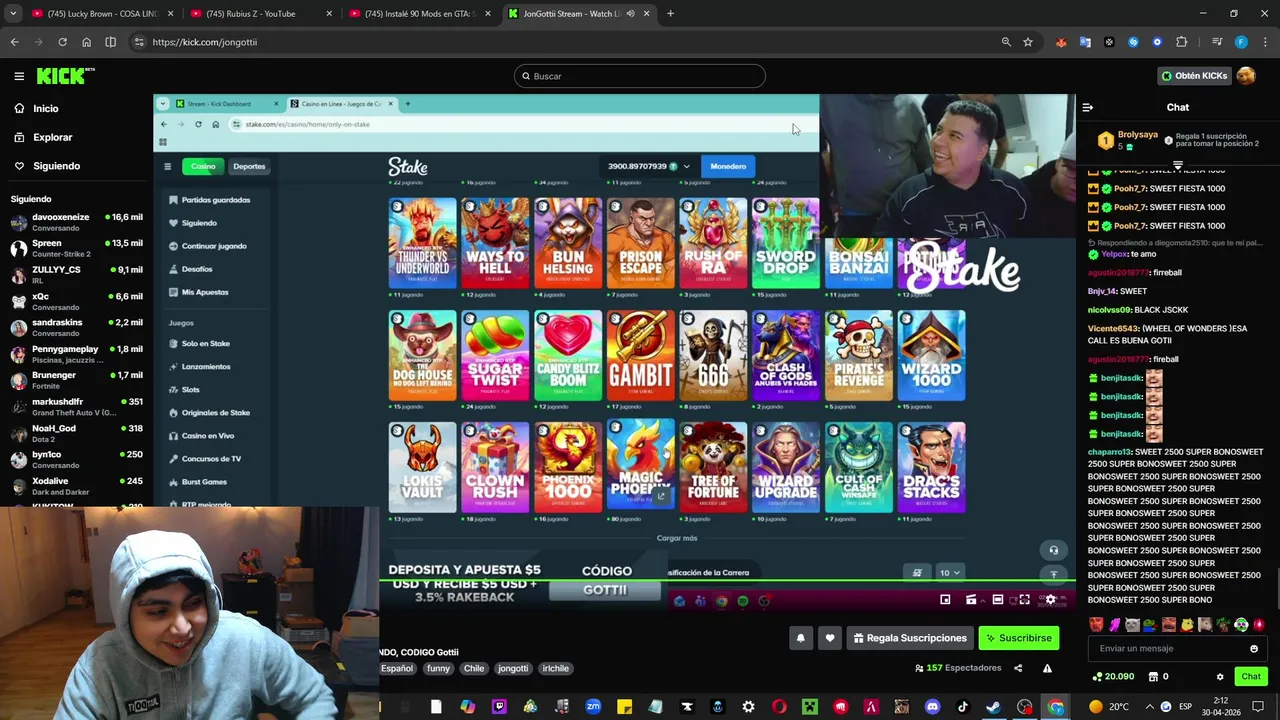Open Chrome media control icon
The image size is (1280, 720).
pyautogui.click(x=1217, y=42)
